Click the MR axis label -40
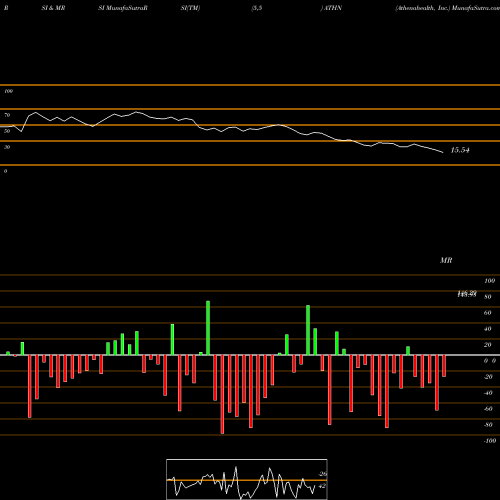The width and height of the screenshot is (500, 500). (x=488, y=393)
